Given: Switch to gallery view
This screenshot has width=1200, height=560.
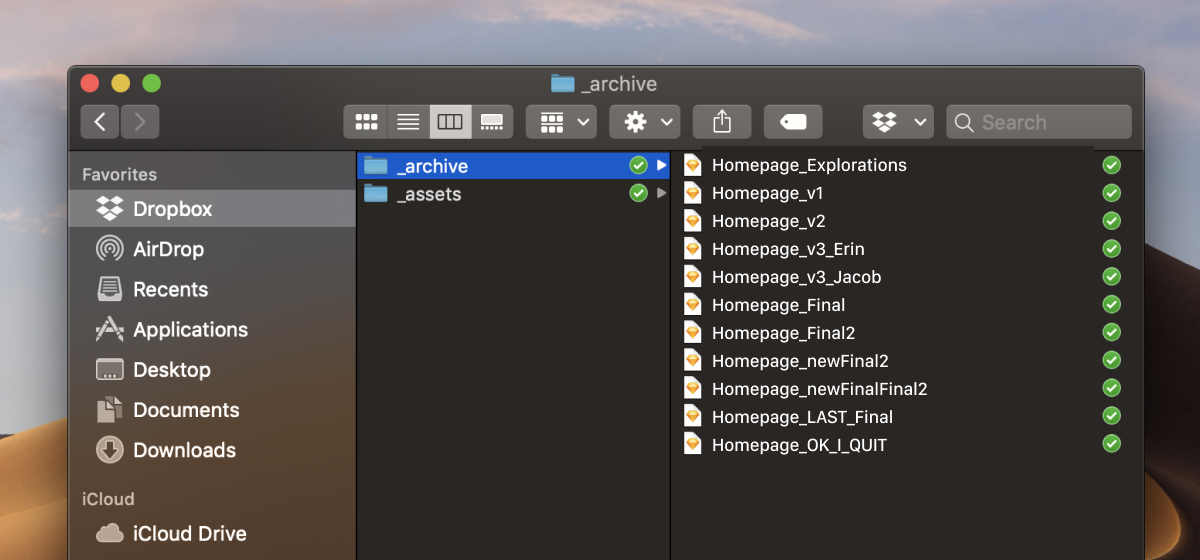Looking at the screenshot, I should pyautogui.click(x=492, y=122).
